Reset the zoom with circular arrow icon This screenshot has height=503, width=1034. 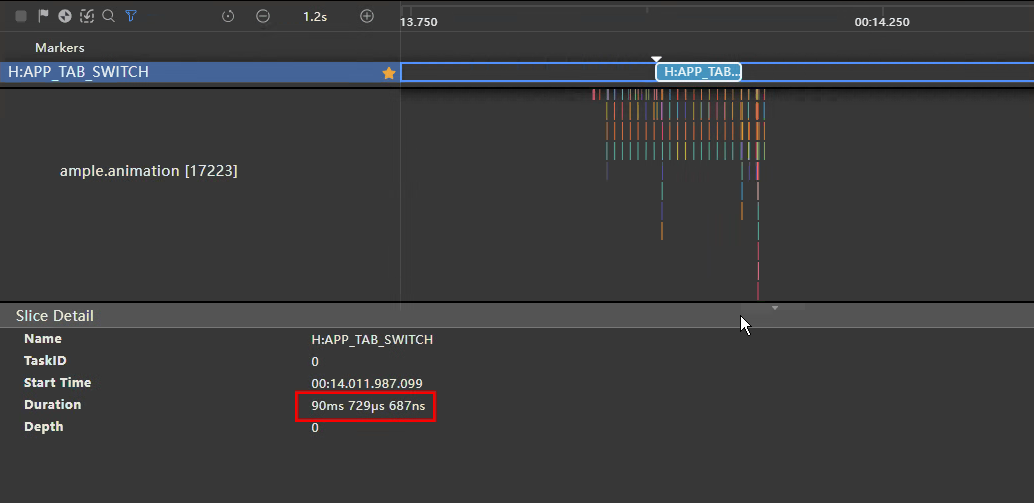point(228,16)
